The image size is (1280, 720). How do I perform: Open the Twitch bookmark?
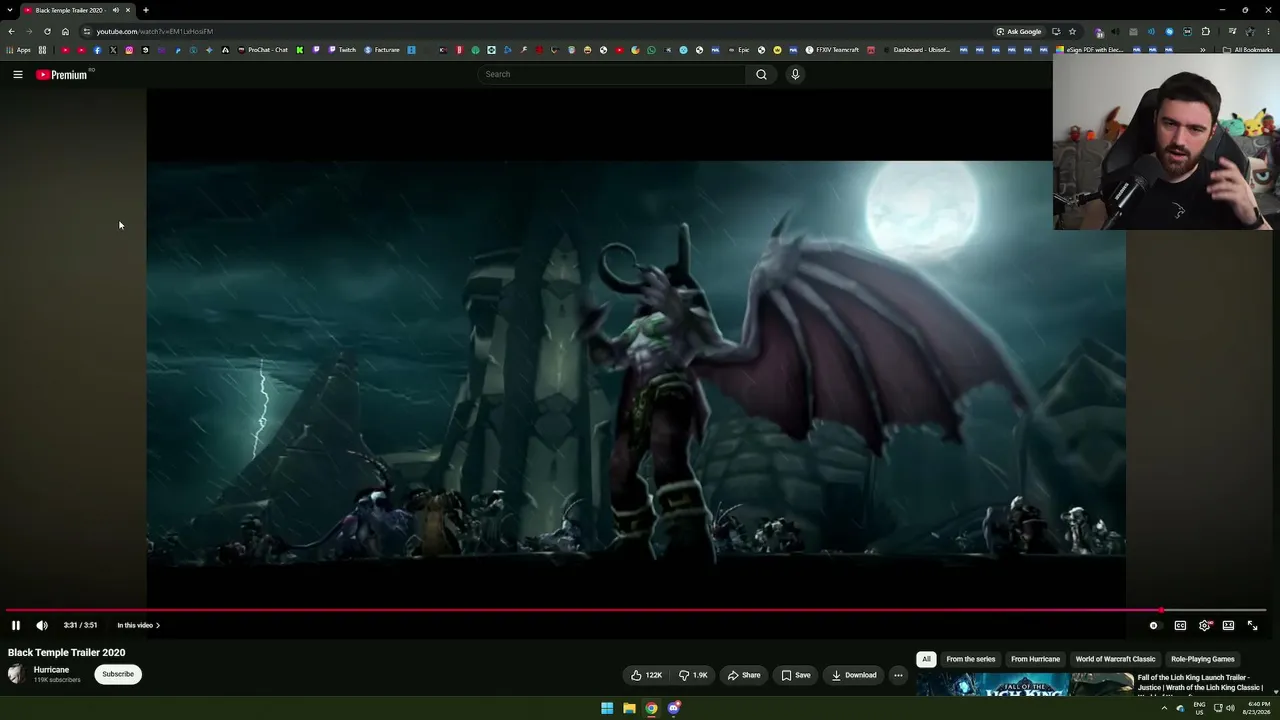(341, 50)
